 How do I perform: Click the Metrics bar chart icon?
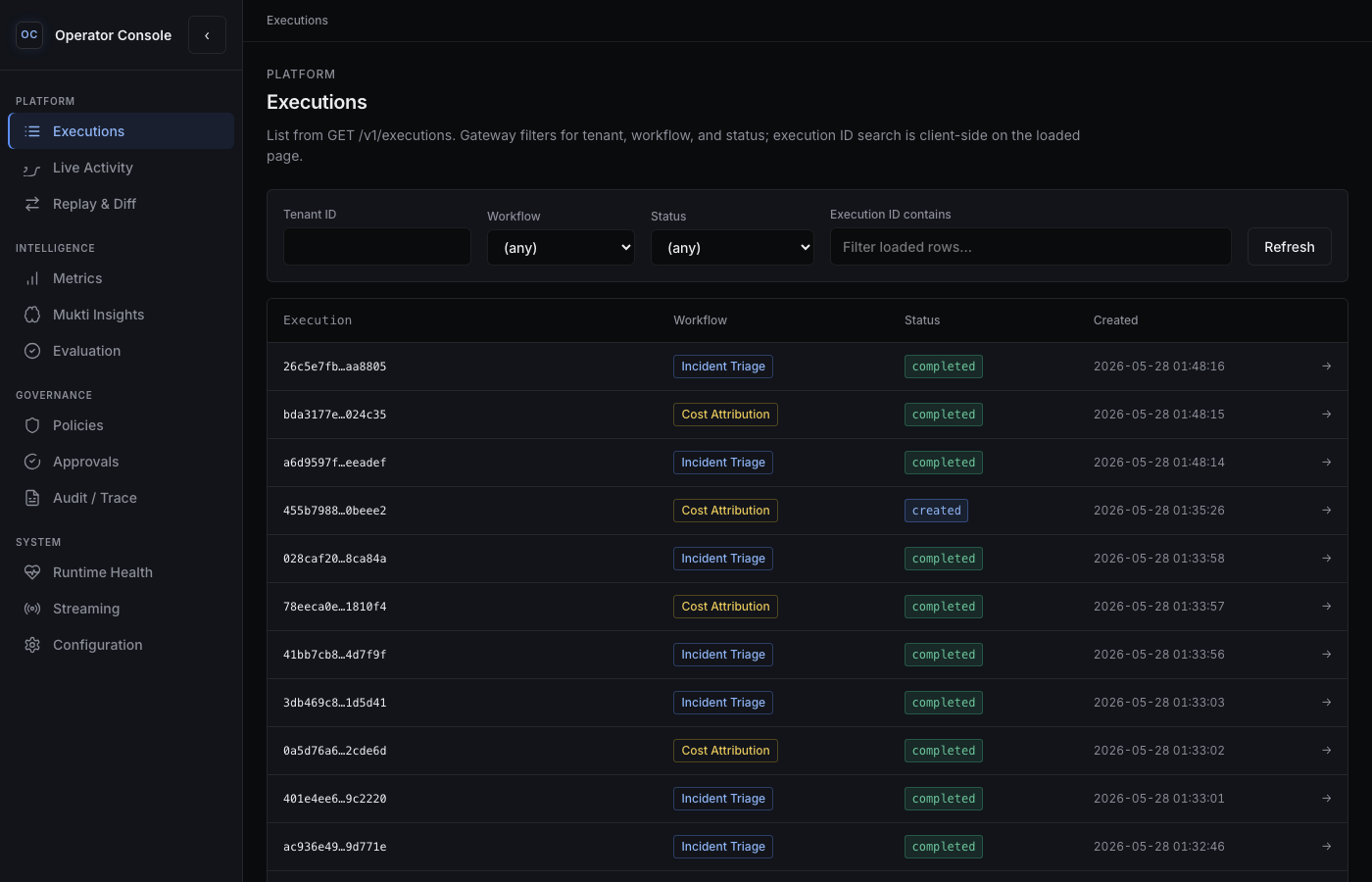32,278
